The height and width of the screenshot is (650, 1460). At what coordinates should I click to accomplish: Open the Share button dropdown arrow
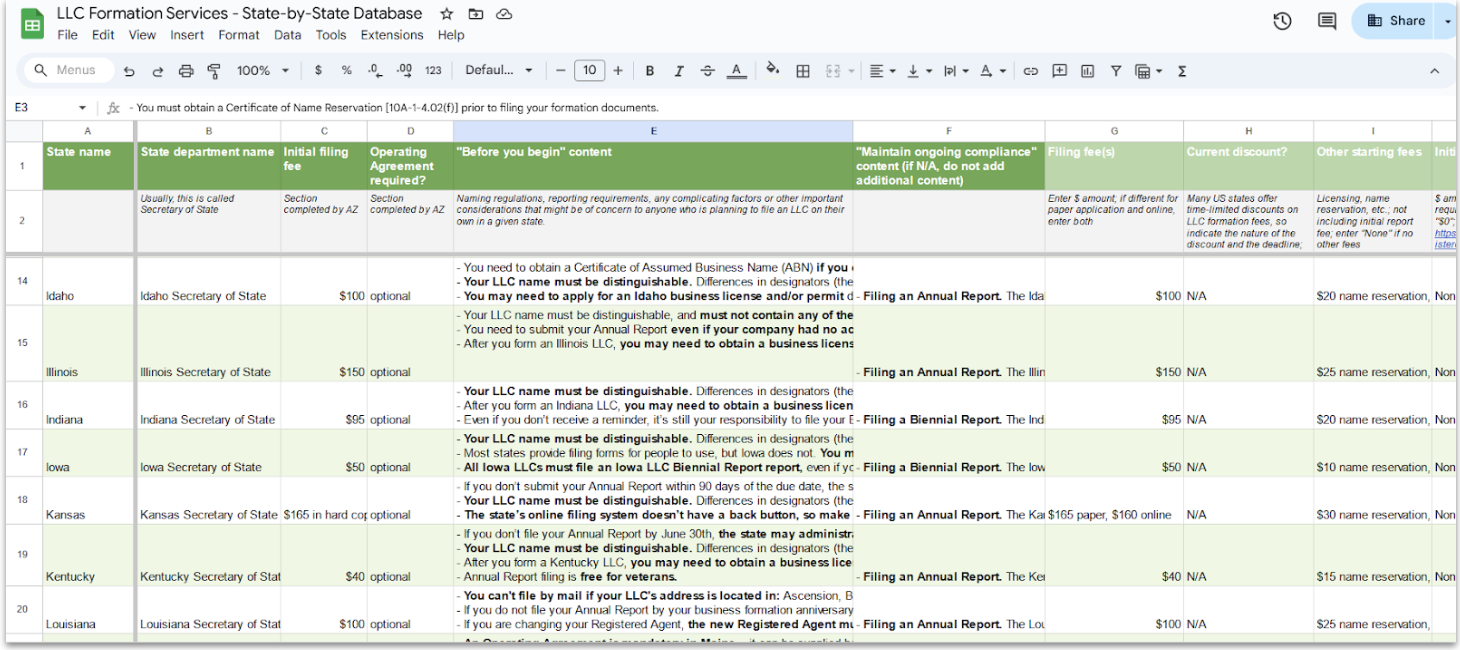(1447, 20)
